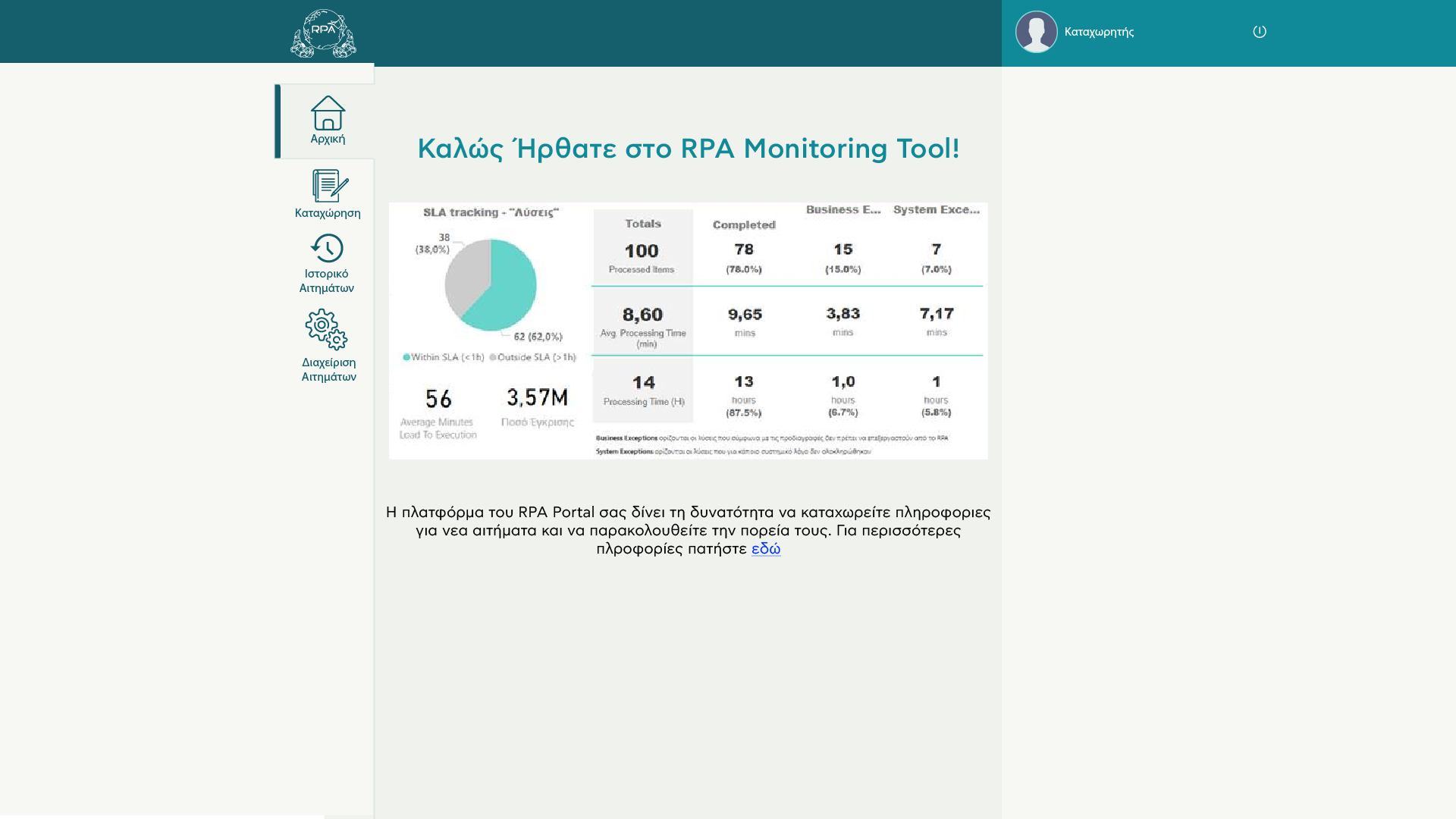This screenshot has height=819, width=1456.
Task: Click the welcome heading text
Action: 688,149
